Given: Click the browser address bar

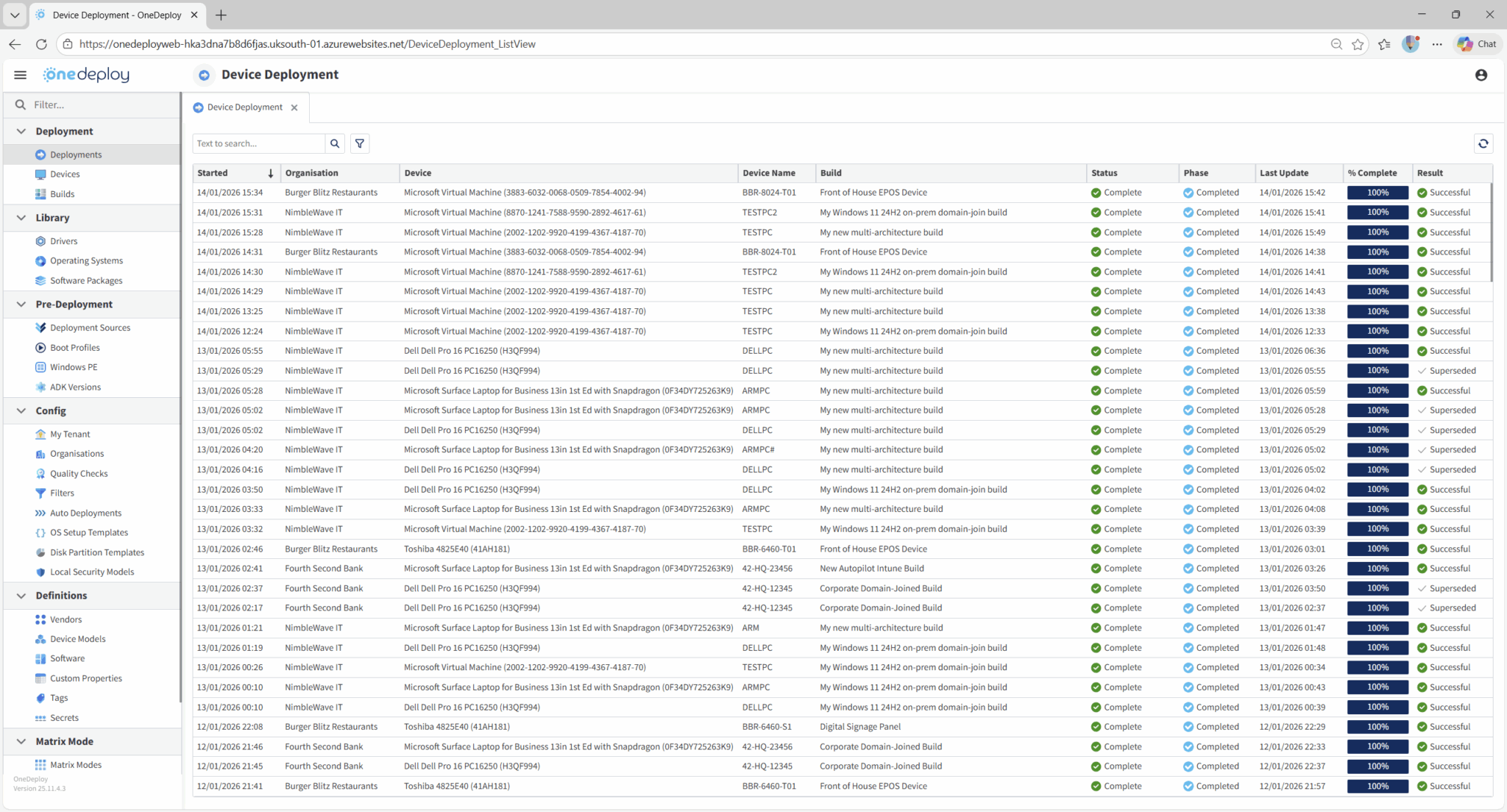Looking at the screenshot, I should click(x=692, y=44).
